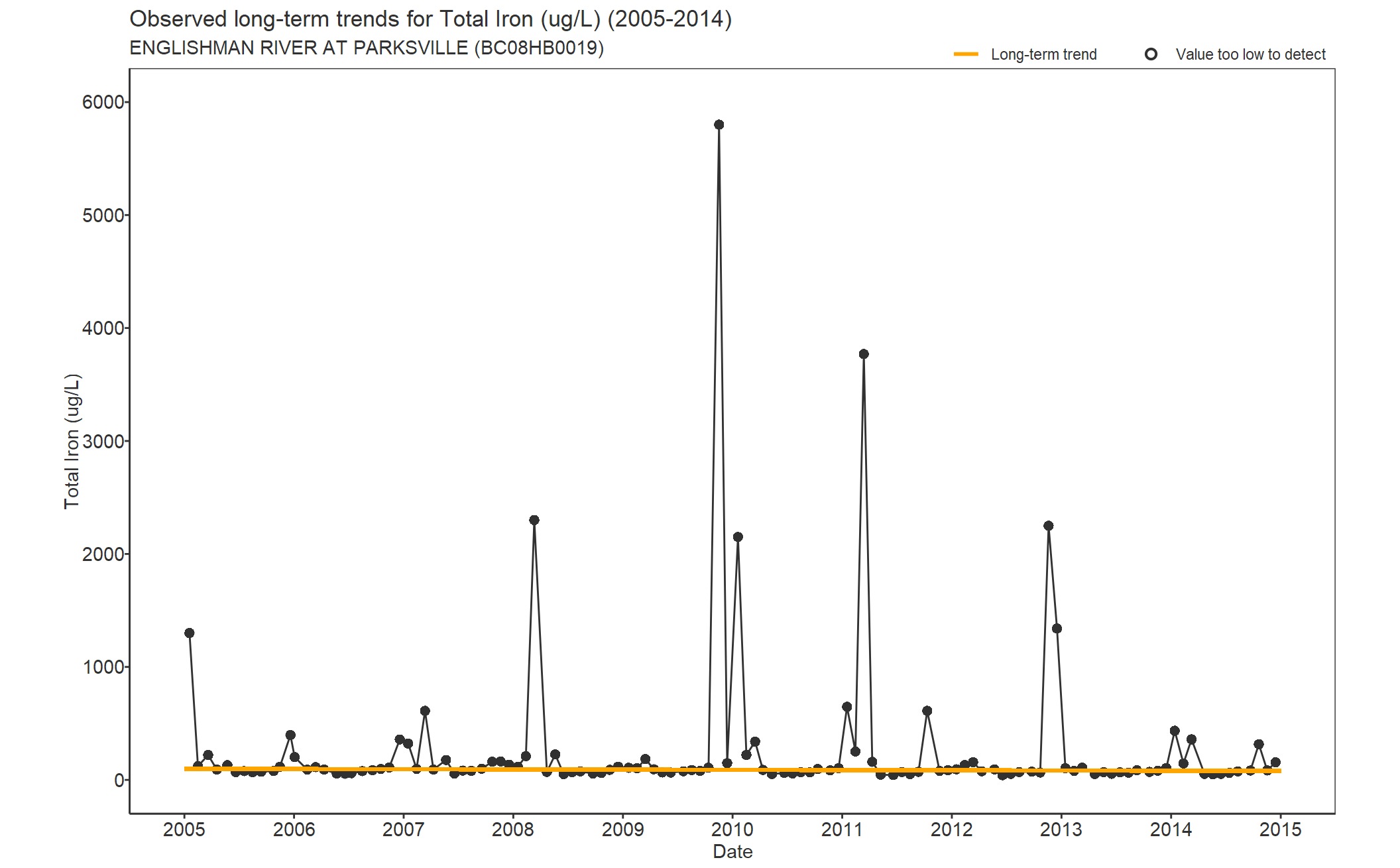Click the 'Value too low to detect' legend label
1400x868 pixels.
1250,54
